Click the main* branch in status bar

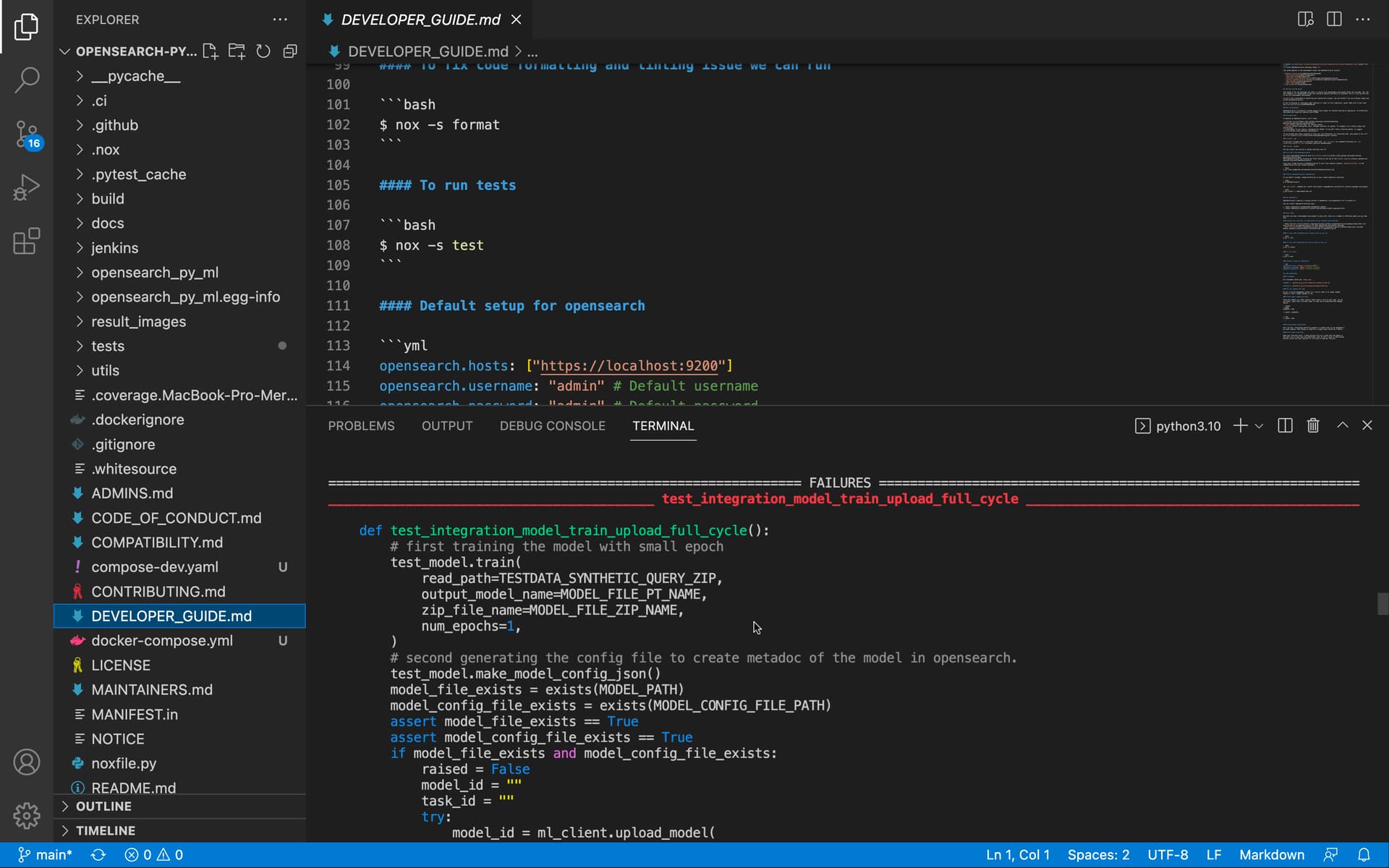coord(45,854)
